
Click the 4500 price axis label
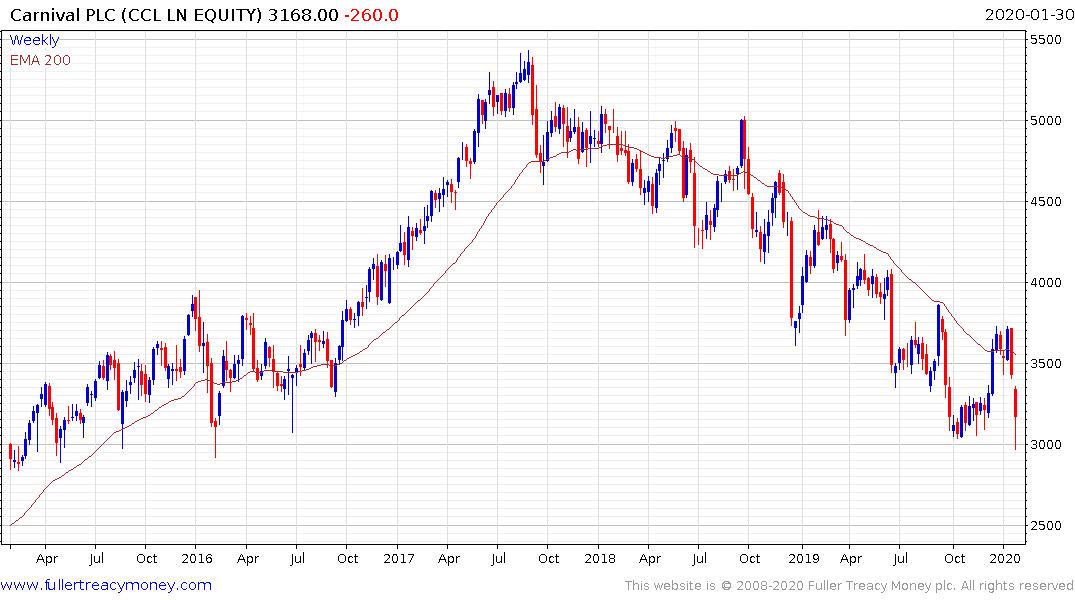click(x=1046, y=202)
